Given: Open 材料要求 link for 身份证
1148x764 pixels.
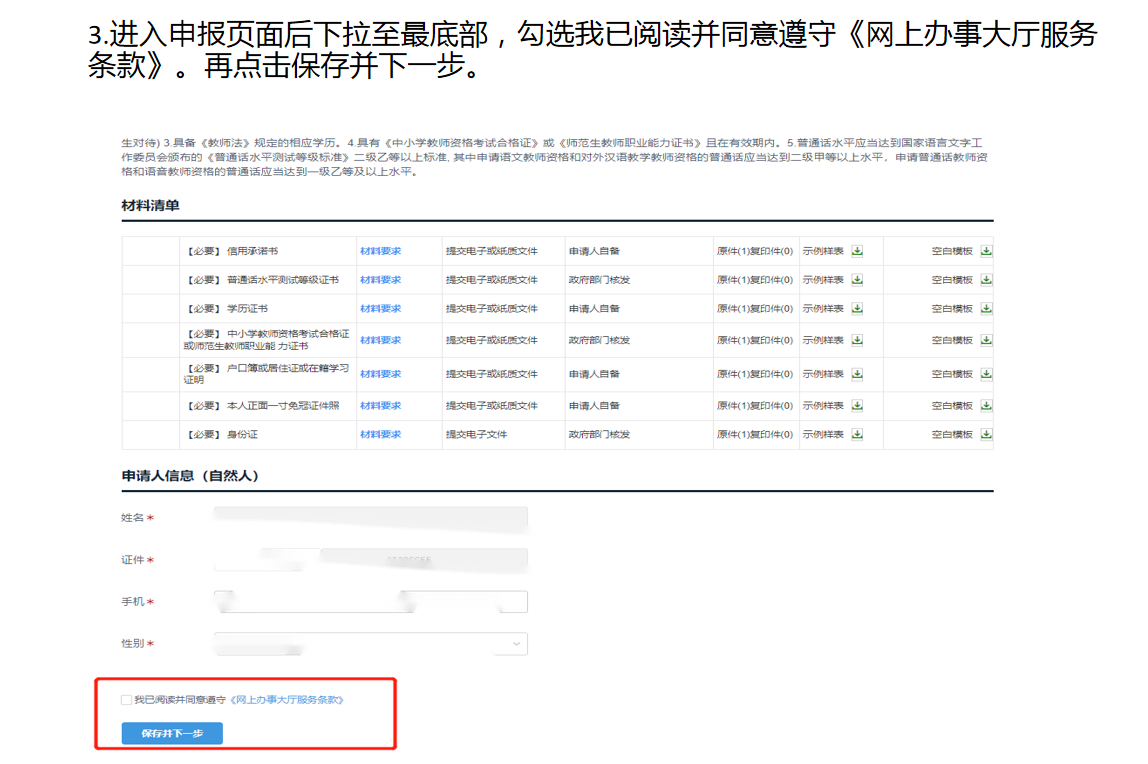Looking at the screenshot, I should click(x=380, y=435).
